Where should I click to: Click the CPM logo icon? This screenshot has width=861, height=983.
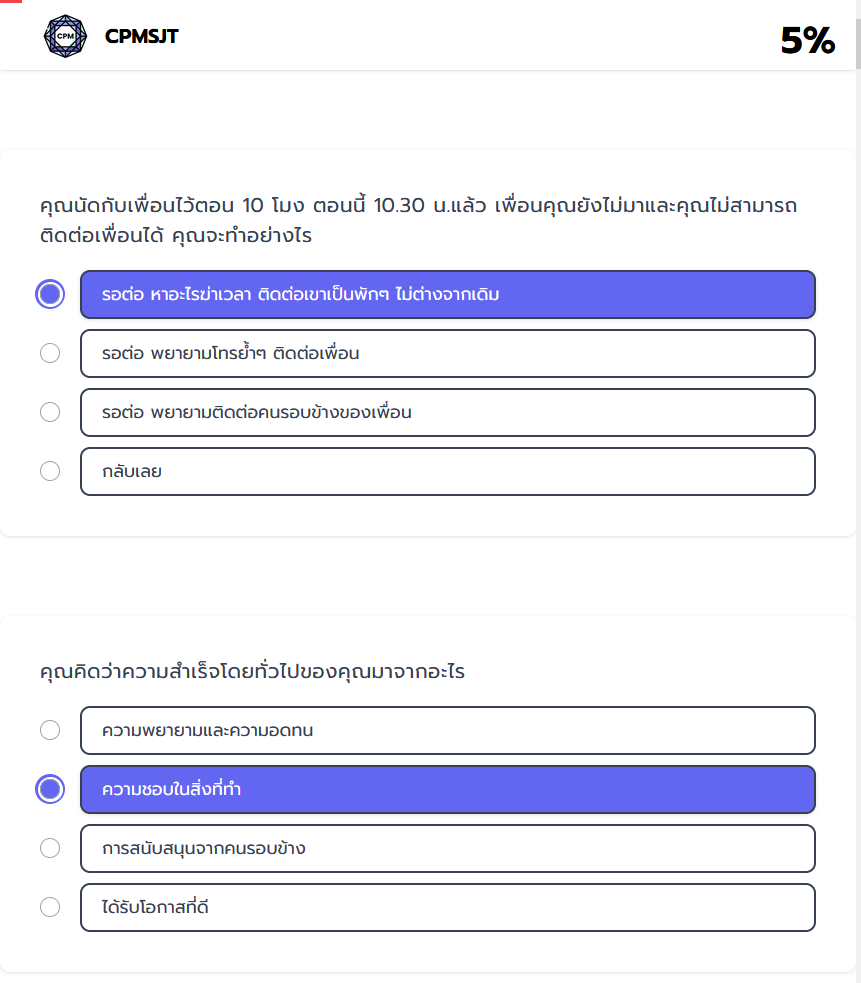point(66,36)
